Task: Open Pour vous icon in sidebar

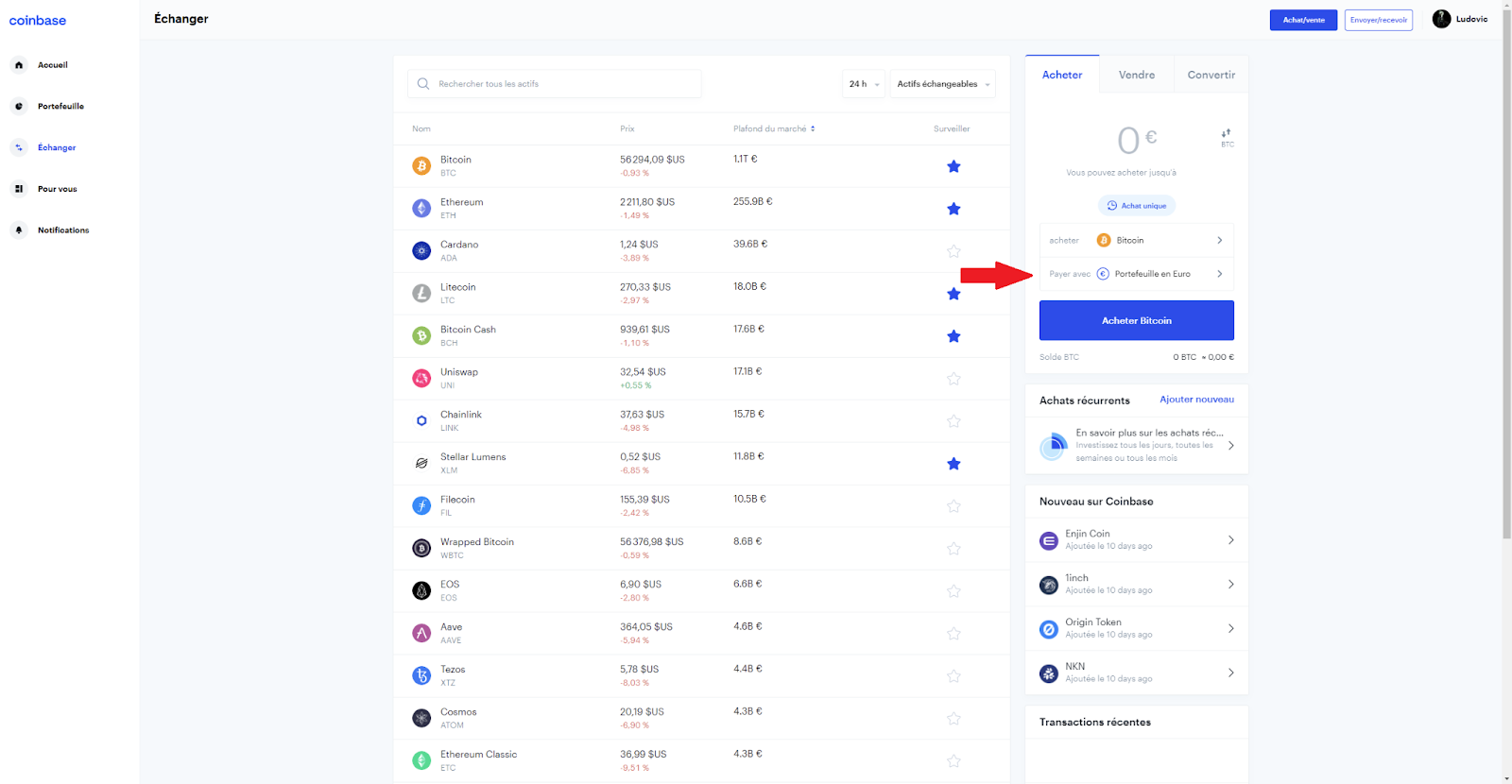Action: (x=19, y=189)
